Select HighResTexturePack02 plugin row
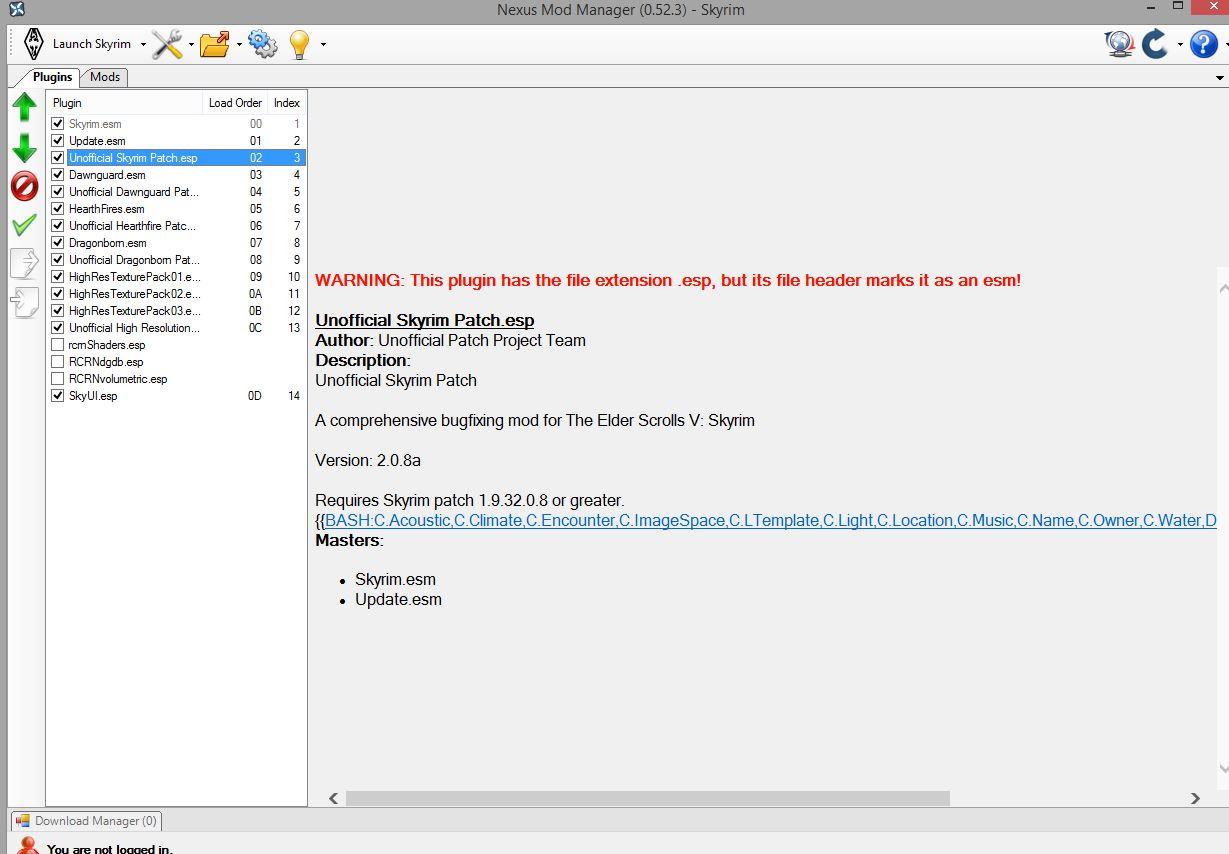This screenshot has width=1229, height=854. pos(177,294)
